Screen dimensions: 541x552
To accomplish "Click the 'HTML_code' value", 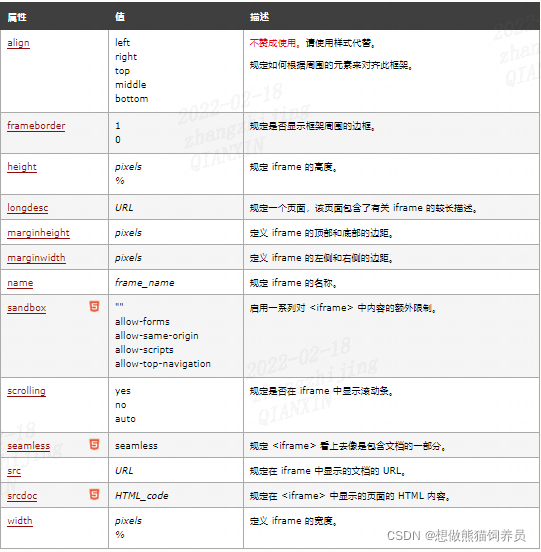I will pos(141,496).
